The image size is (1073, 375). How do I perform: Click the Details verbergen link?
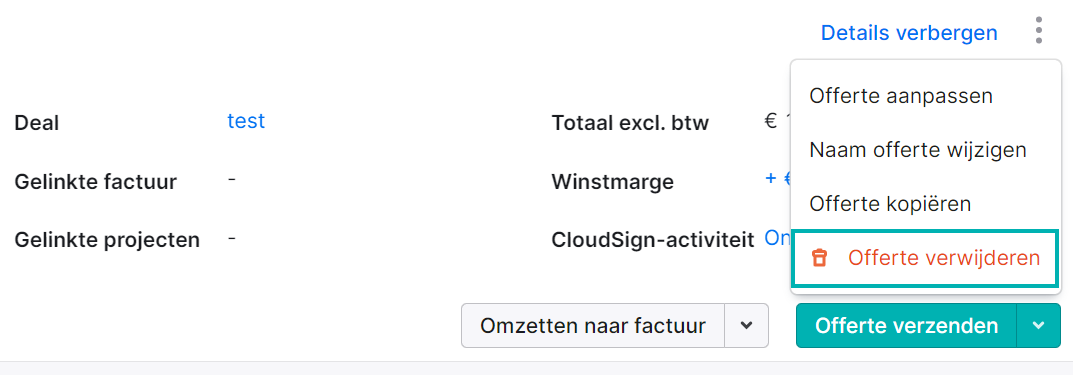coord(909,32)
